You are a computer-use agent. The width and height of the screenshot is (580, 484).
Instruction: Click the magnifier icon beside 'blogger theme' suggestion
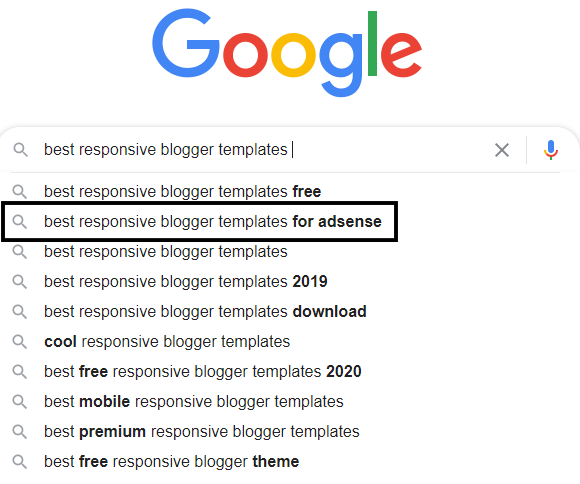point(20,461)
